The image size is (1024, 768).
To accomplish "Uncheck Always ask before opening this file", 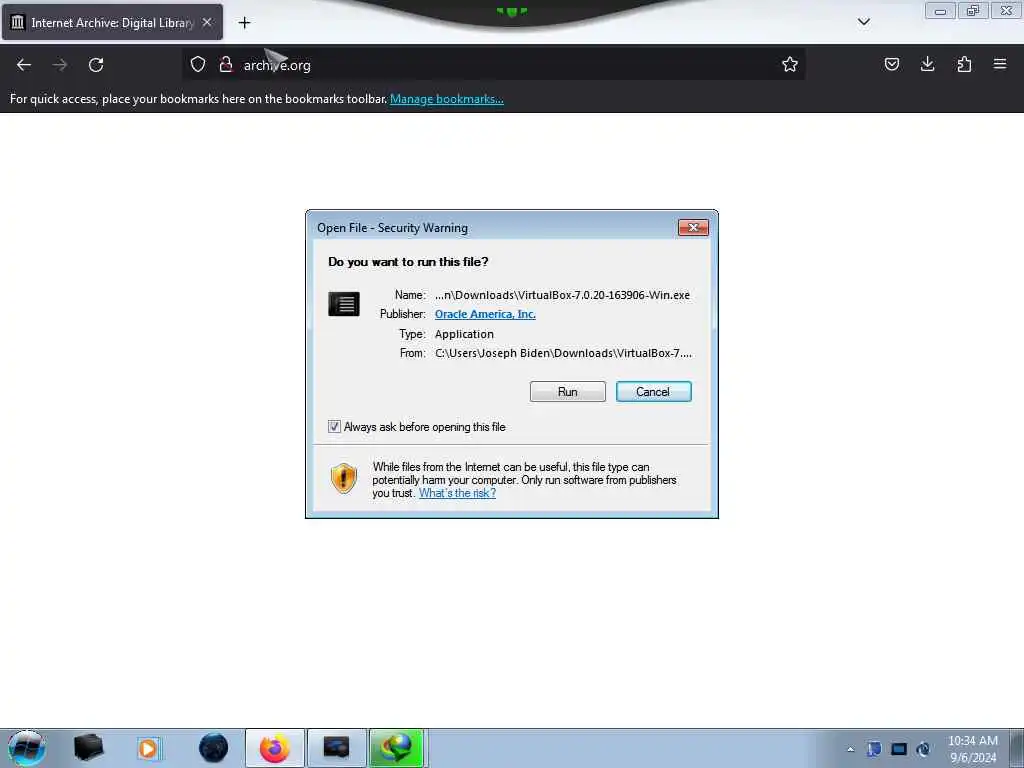I will pyautogui.click(x=334, y=427).
